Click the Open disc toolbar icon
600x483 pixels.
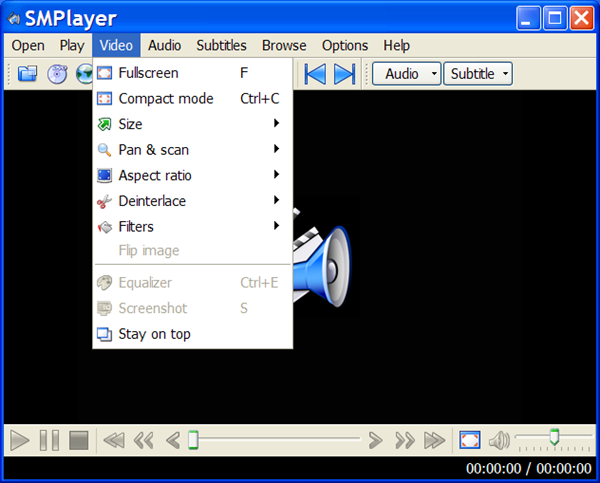tap(57, 74)
